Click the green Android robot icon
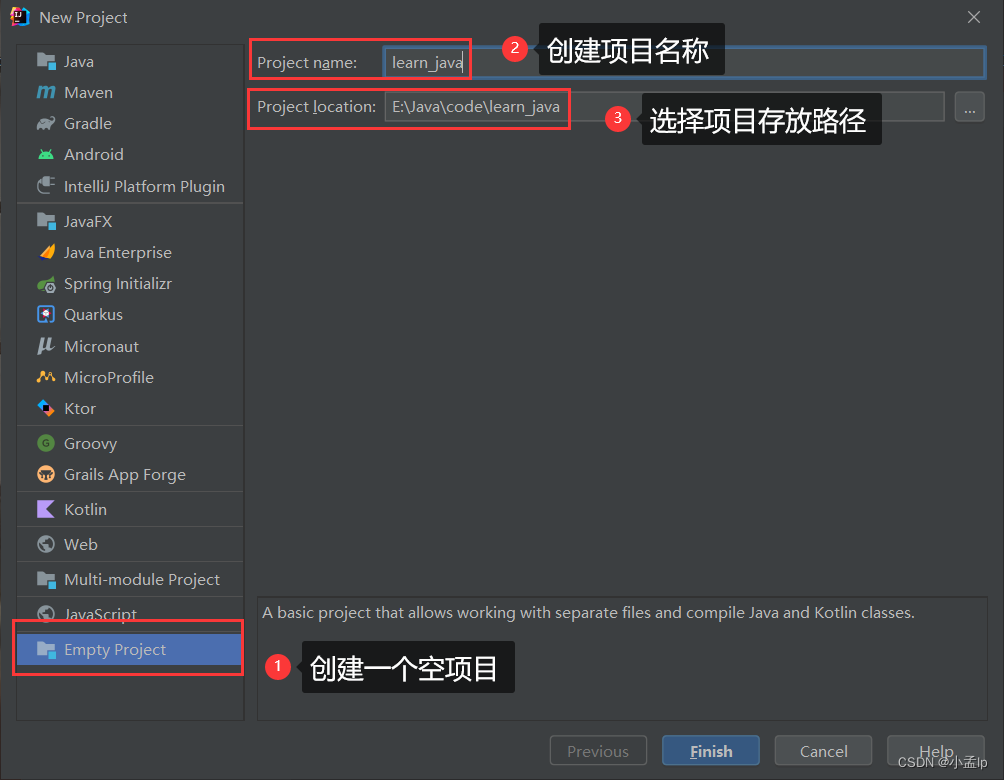The image size is (1004, 780). (x=46, y=154)
